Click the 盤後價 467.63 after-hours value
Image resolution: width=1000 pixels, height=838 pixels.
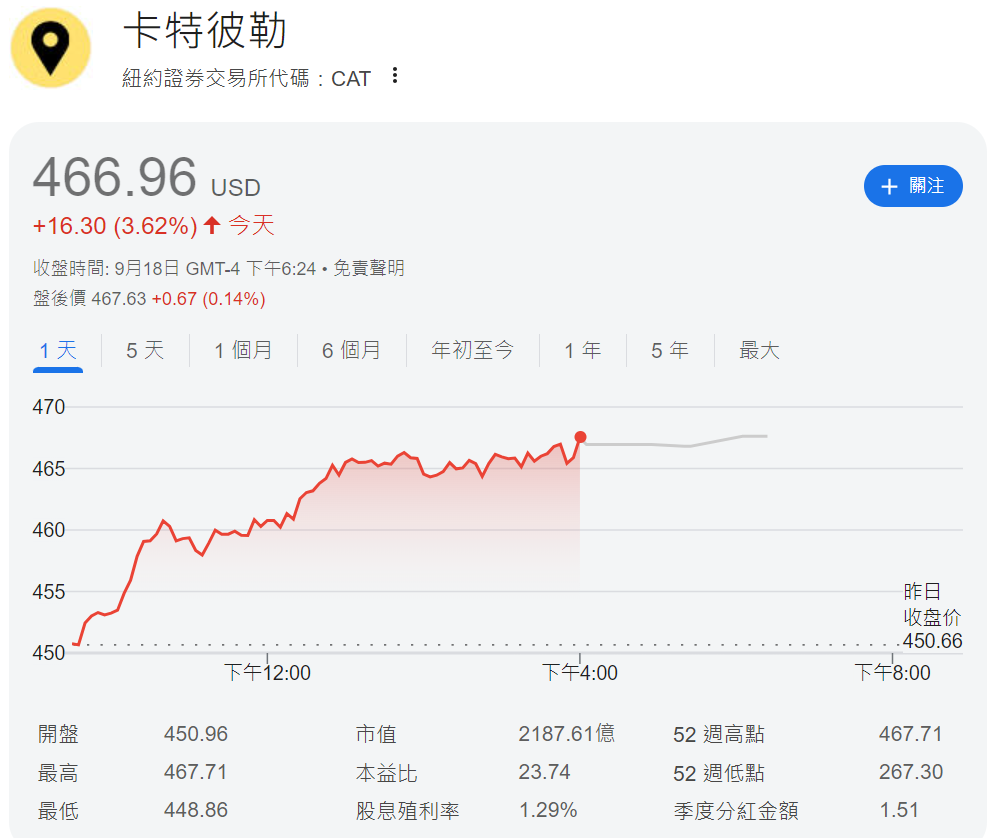click(119, 298)
